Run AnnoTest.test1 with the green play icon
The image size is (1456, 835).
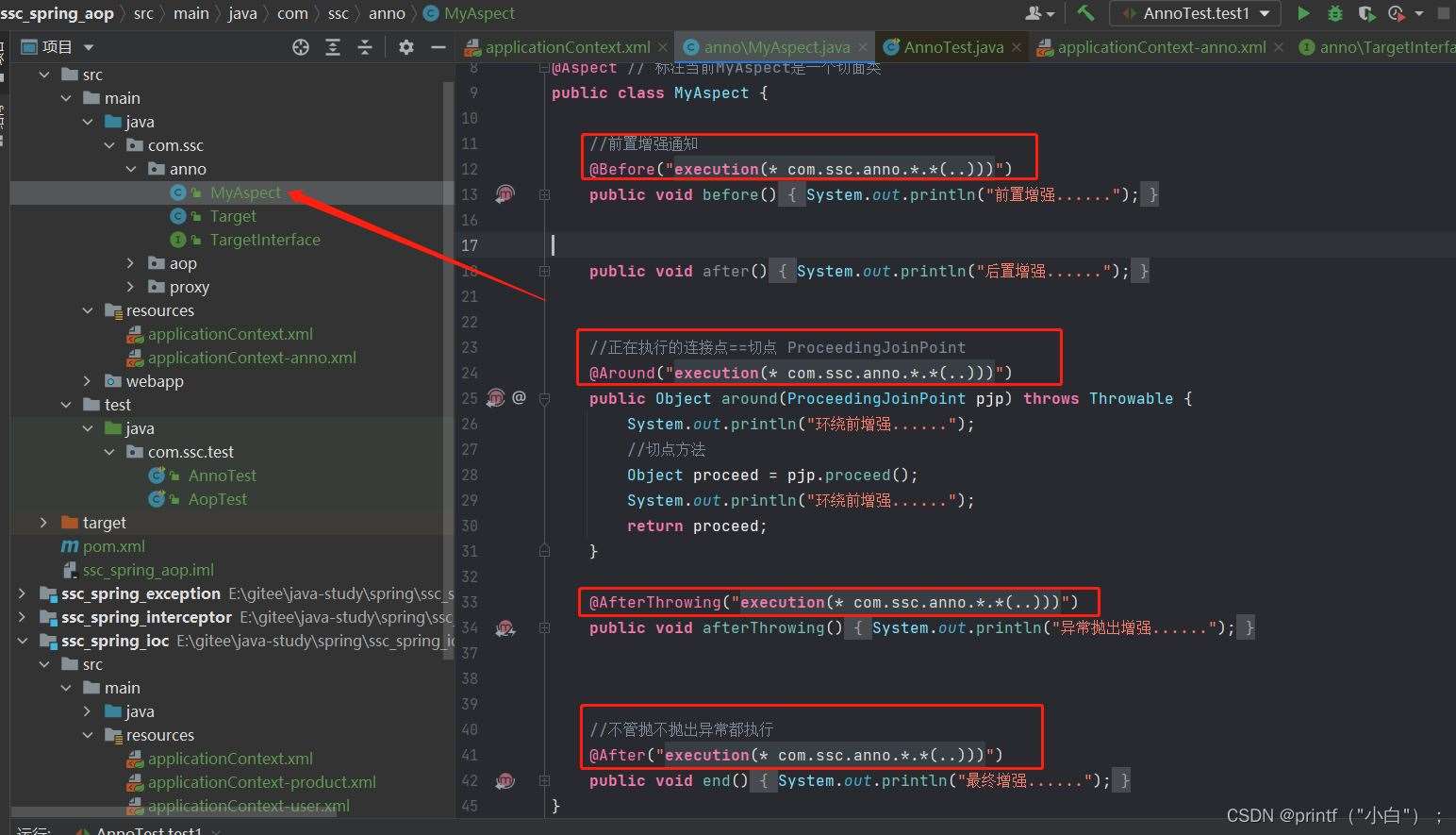[x=1303, y=13]
